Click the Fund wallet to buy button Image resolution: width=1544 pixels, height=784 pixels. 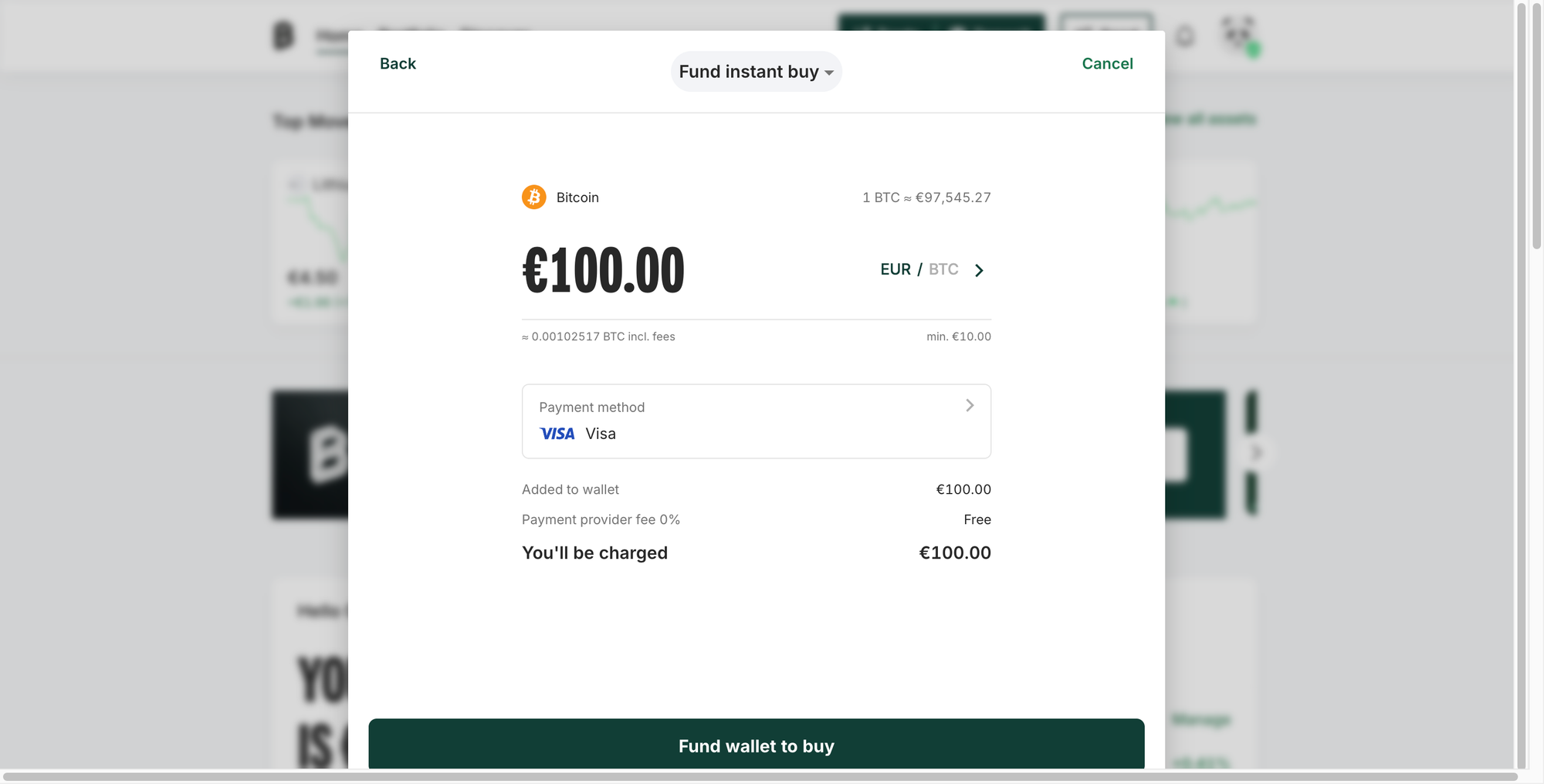(x=757, y=745)
